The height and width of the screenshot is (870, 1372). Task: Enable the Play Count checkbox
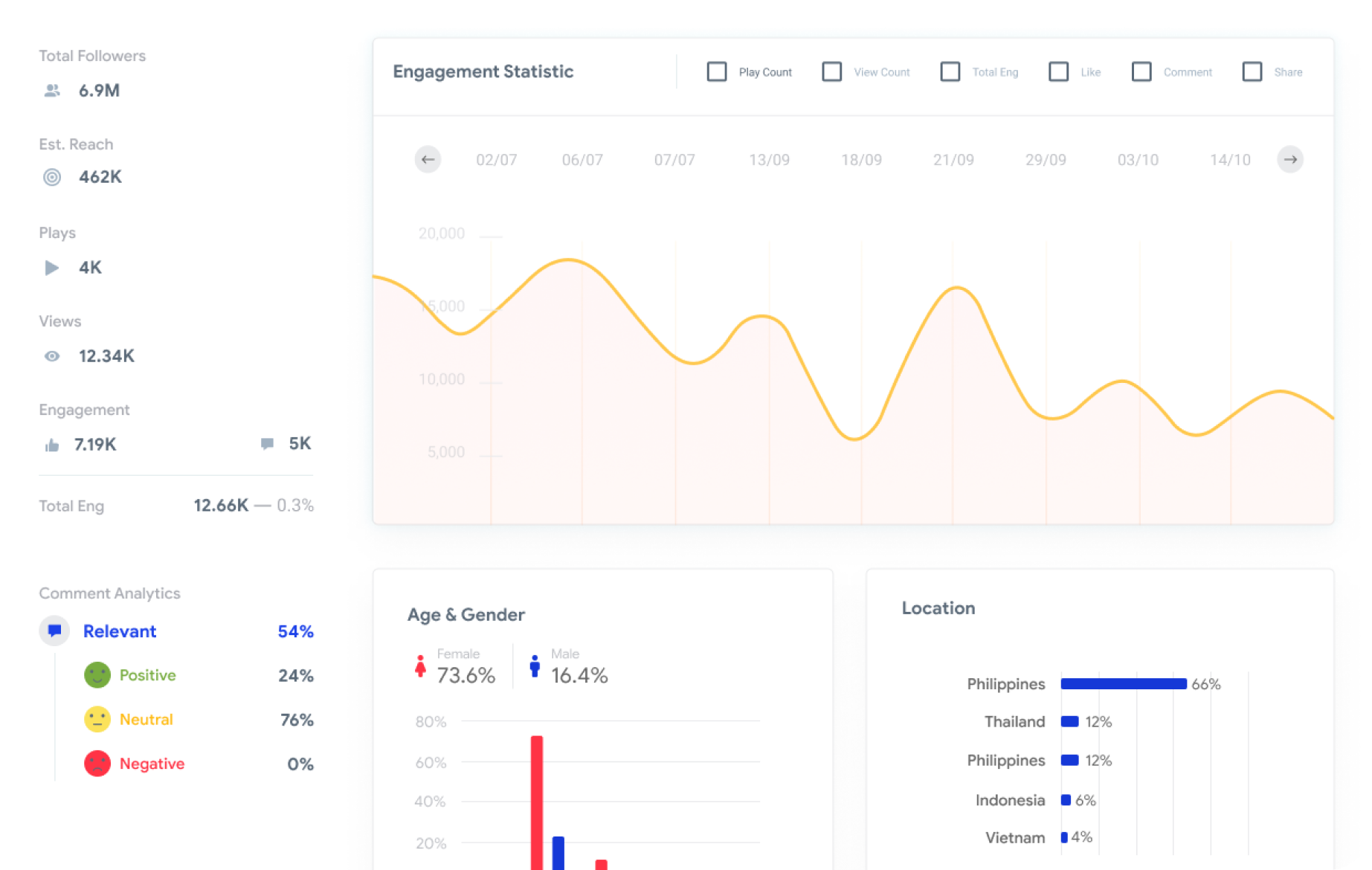pyautogui.click(x=717, y=72)
